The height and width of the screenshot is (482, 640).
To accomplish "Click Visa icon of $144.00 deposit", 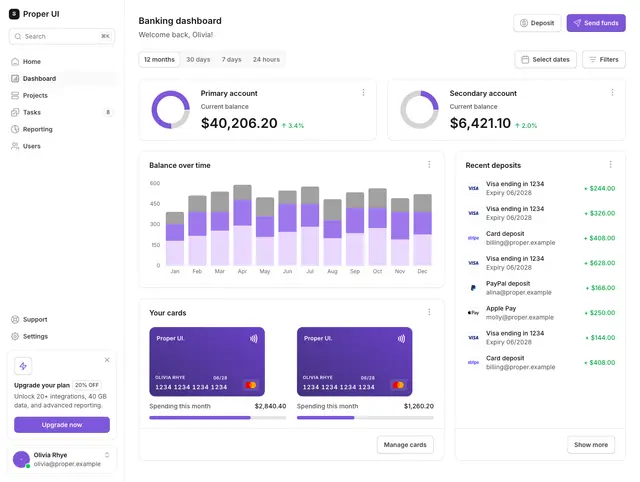I will (x=473, y=338).
